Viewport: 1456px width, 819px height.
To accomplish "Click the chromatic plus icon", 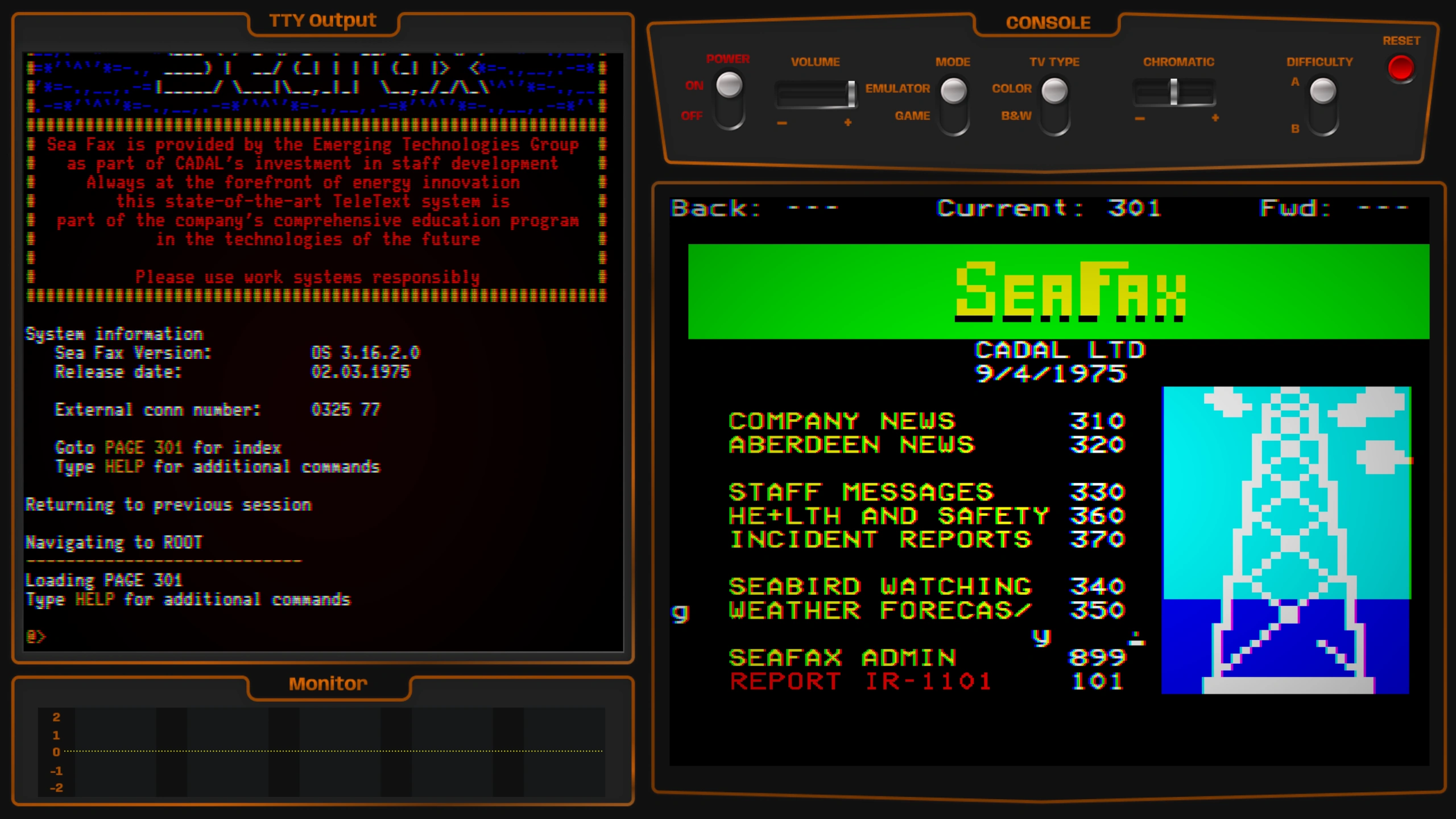I will click(x=1215, y=118).
